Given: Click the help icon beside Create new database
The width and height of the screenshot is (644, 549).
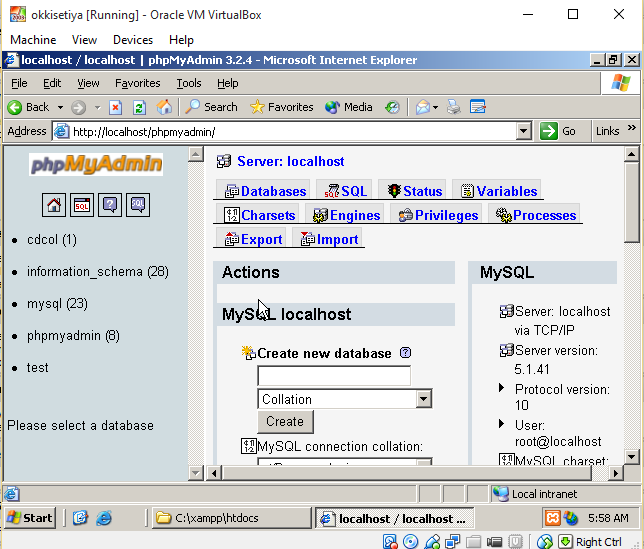Looking at the screenshot, I should (405, 353).
